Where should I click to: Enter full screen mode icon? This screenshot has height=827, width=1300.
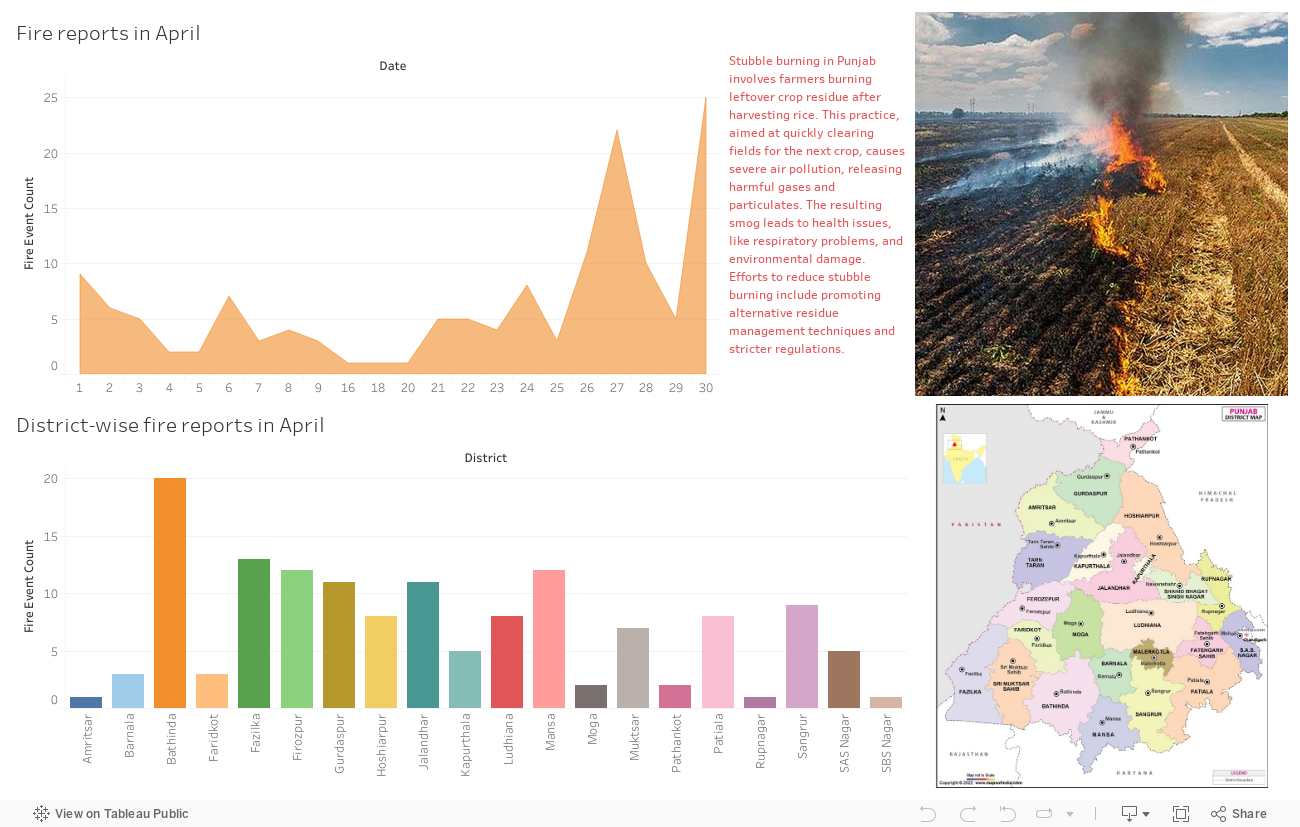[1181, 814]
